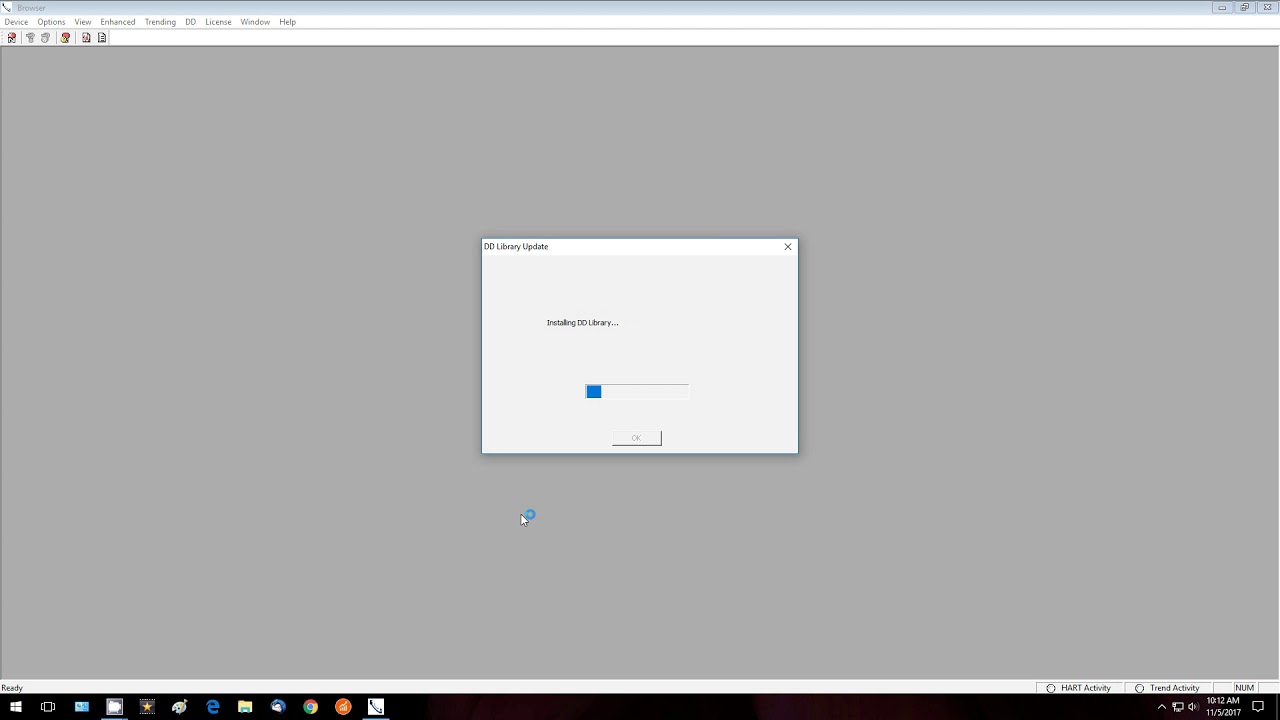The height and width of the screenshot is (720, 1280).
Task: Click the second toolbar icon after separator
Action: tap(30, 38)
